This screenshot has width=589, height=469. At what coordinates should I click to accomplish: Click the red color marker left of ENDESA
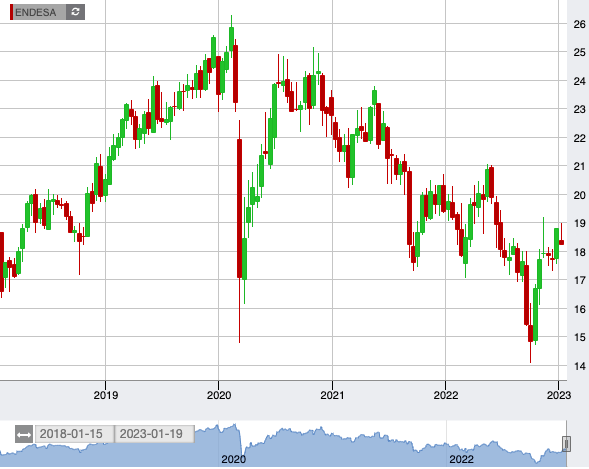tap(12, 12)
